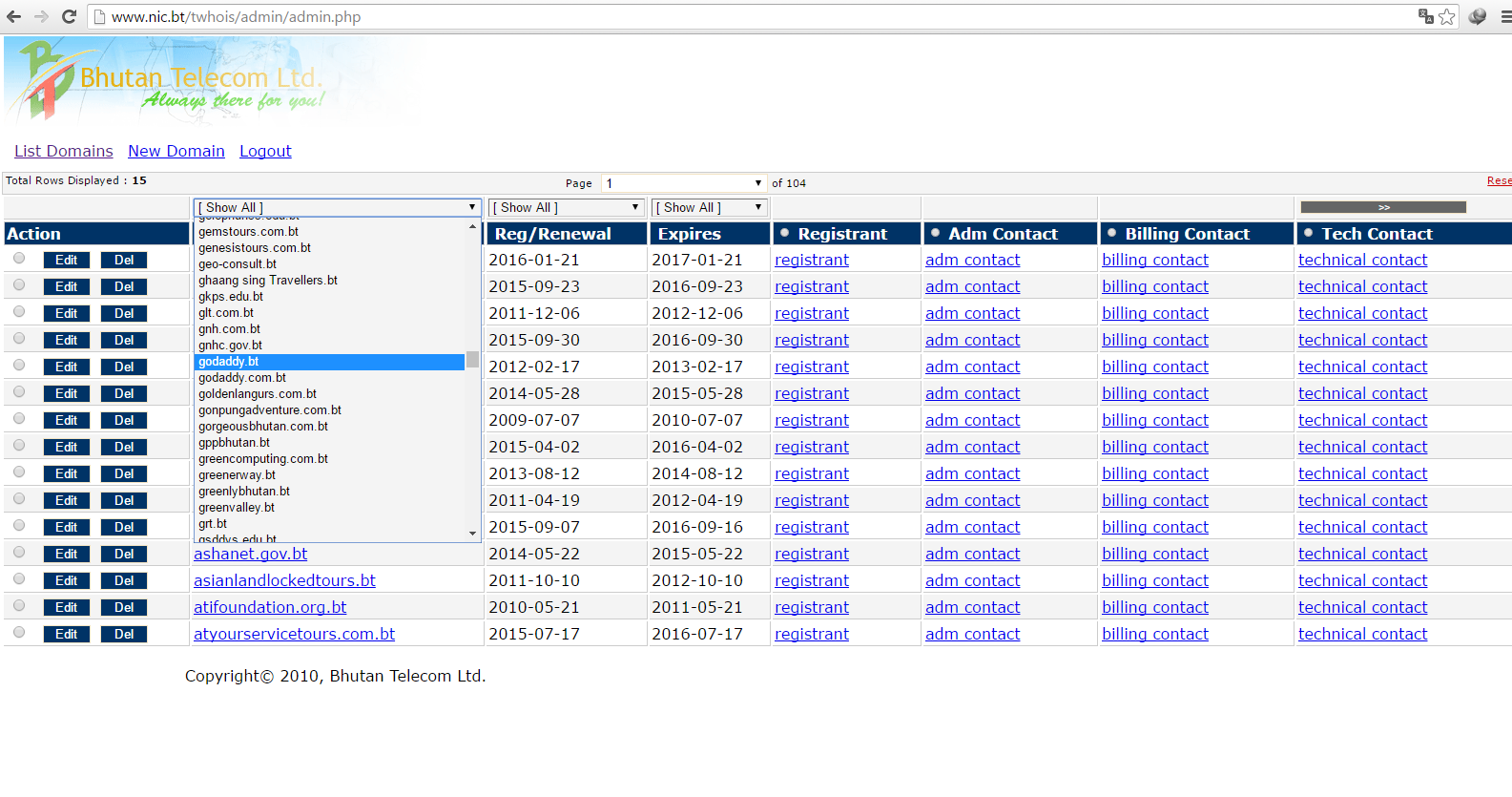Open adm contact link for 2015-09-23 row
The width and height of the screenshot is (1512, 797).
972,286
